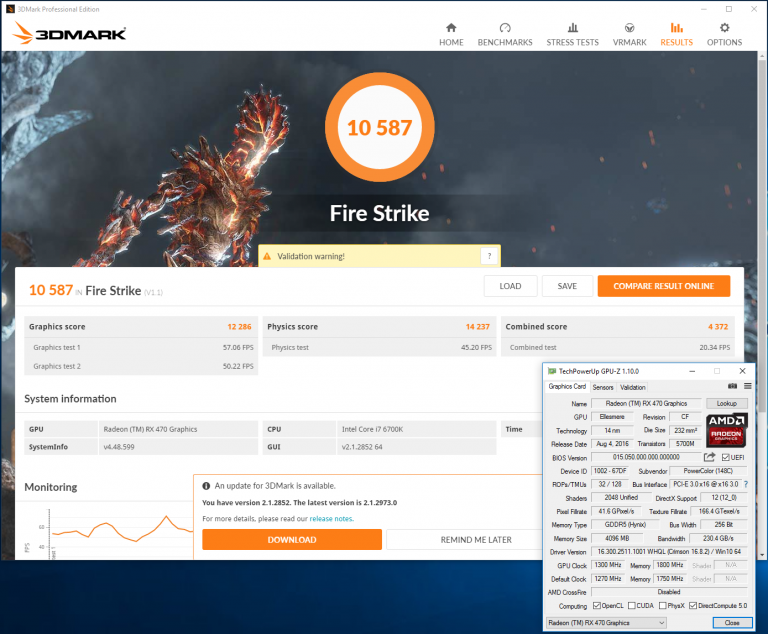Open the GPU-Z hamburger menu icon
The height and width of the screenshot is (634, 768).
[747, 386]
